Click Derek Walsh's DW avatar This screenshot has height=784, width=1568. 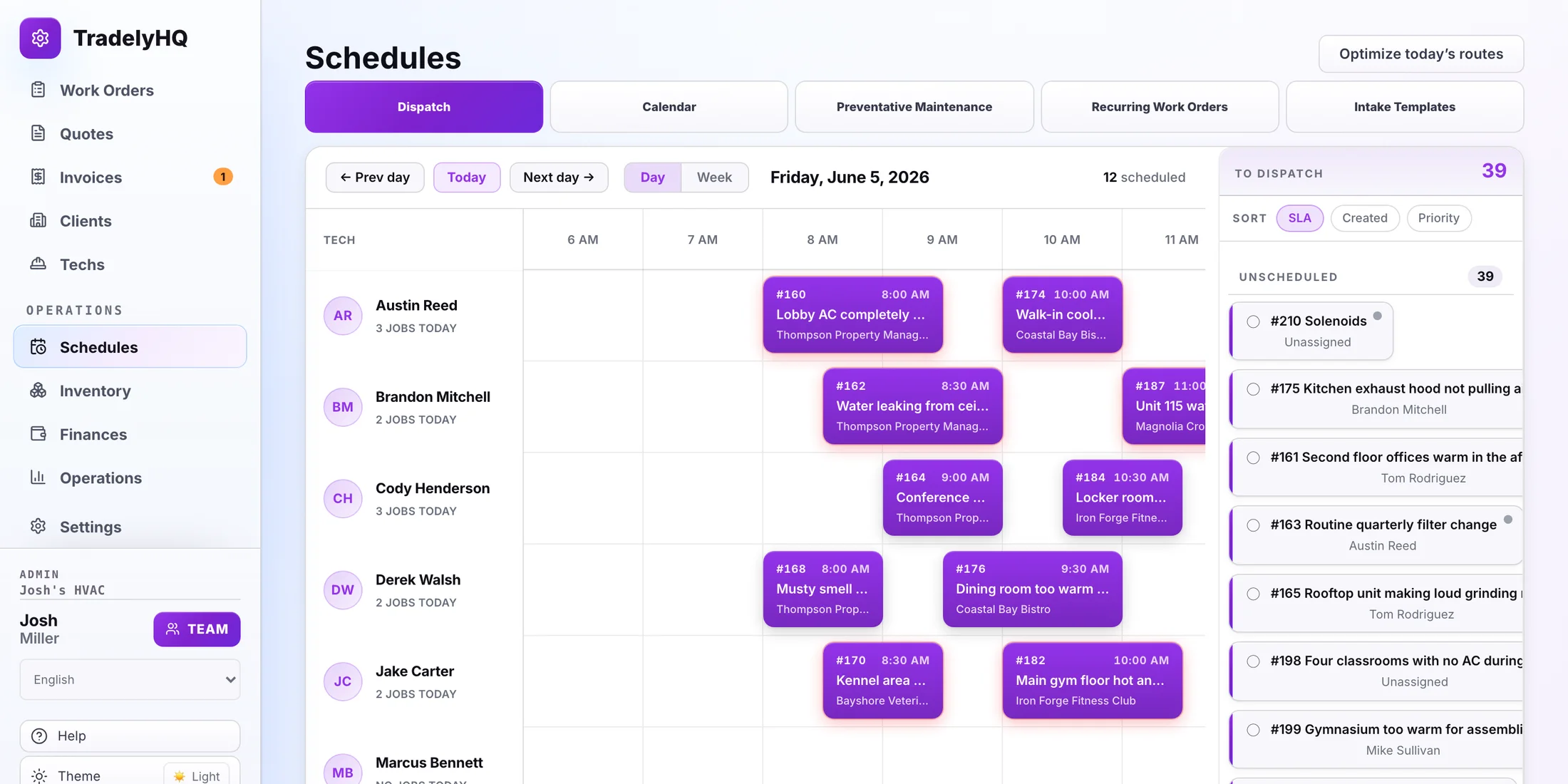coord(343,589)
